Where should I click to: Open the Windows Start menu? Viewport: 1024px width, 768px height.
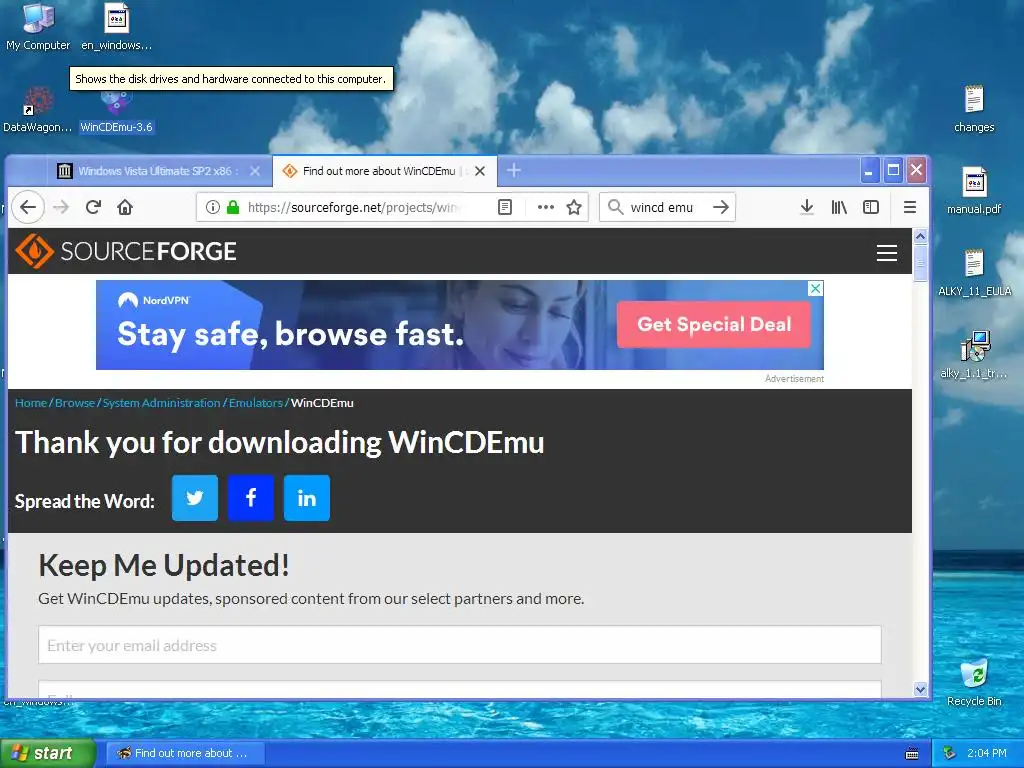[x=48, y=753]
